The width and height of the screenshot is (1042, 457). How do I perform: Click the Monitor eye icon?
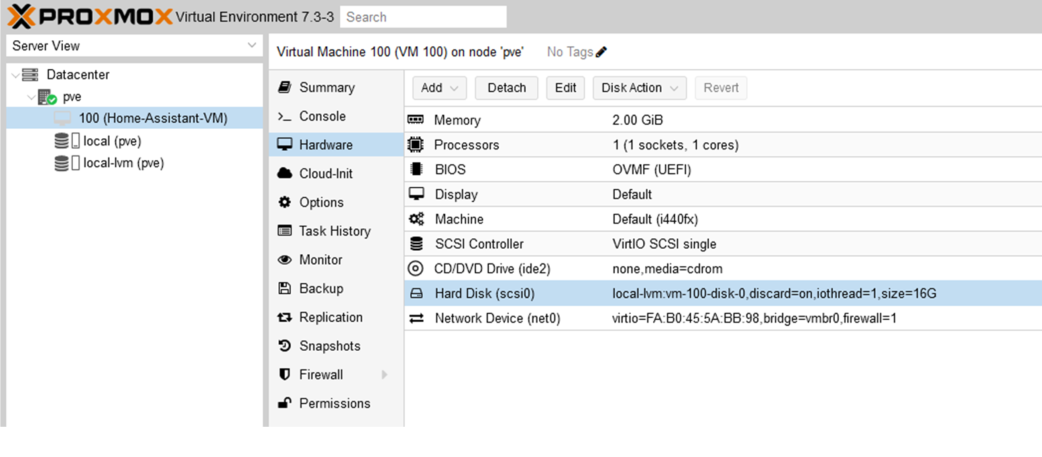(x=284, y=260)
